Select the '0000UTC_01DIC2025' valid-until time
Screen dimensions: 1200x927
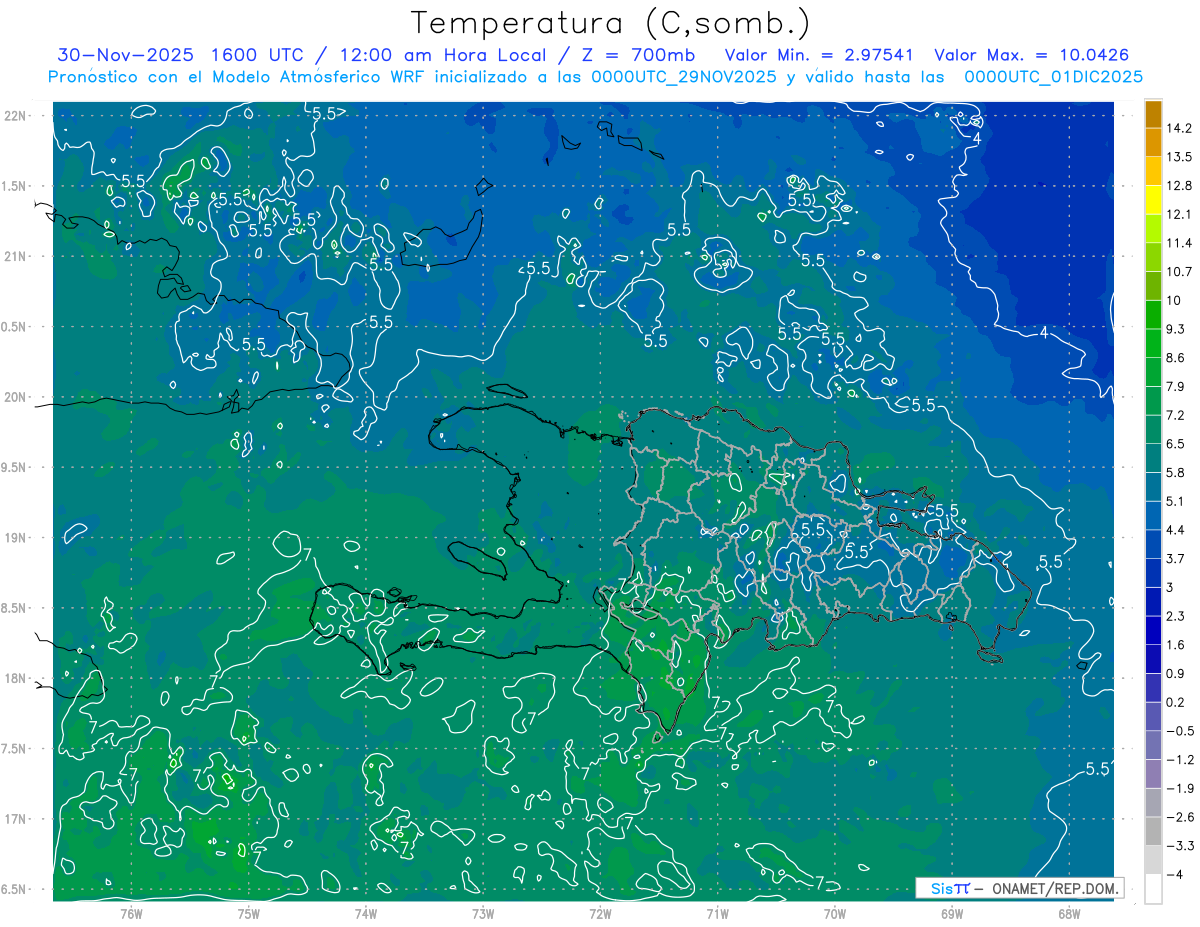pos(1053,77)
